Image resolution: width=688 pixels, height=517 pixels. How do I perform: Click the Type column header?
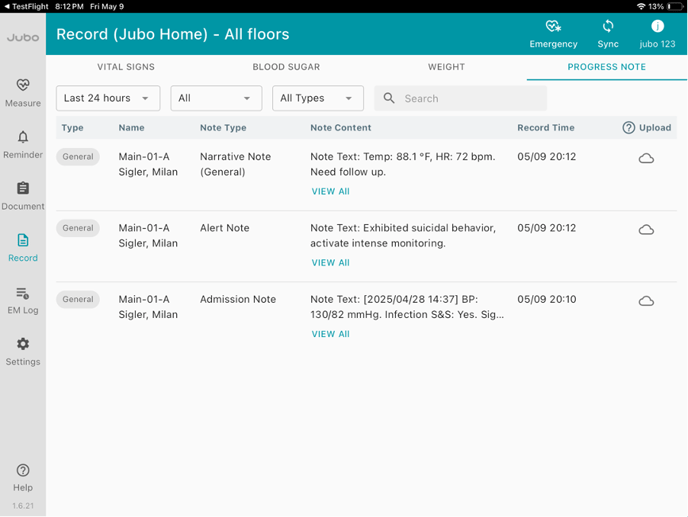pos(72,128)
